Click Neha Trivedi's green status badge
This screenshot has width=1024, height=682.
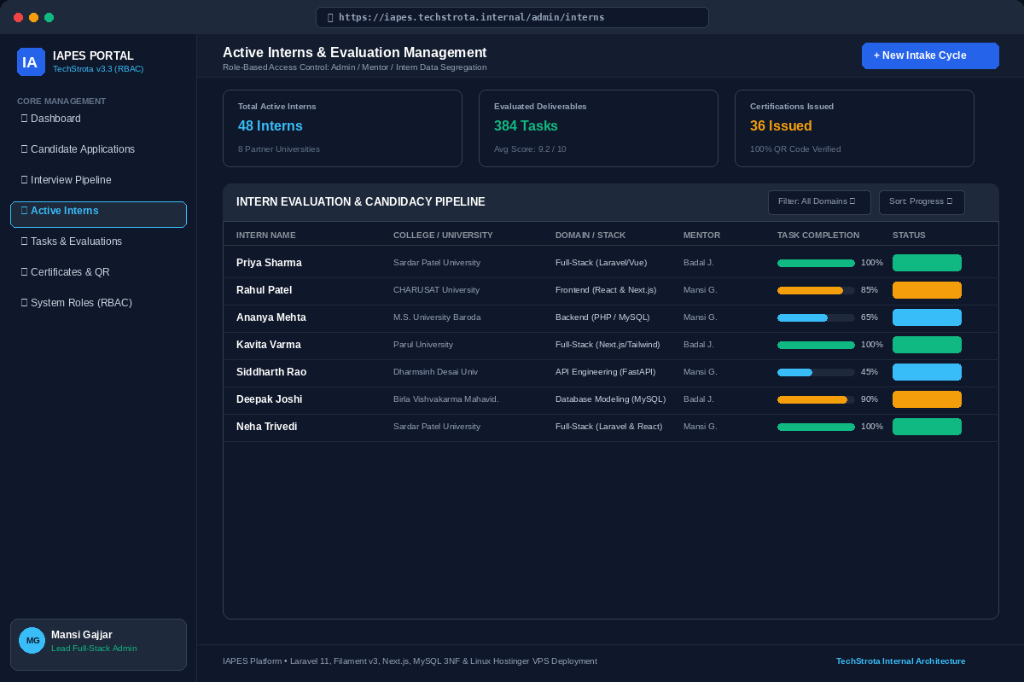pyautogui.click(x=927, y=427)
